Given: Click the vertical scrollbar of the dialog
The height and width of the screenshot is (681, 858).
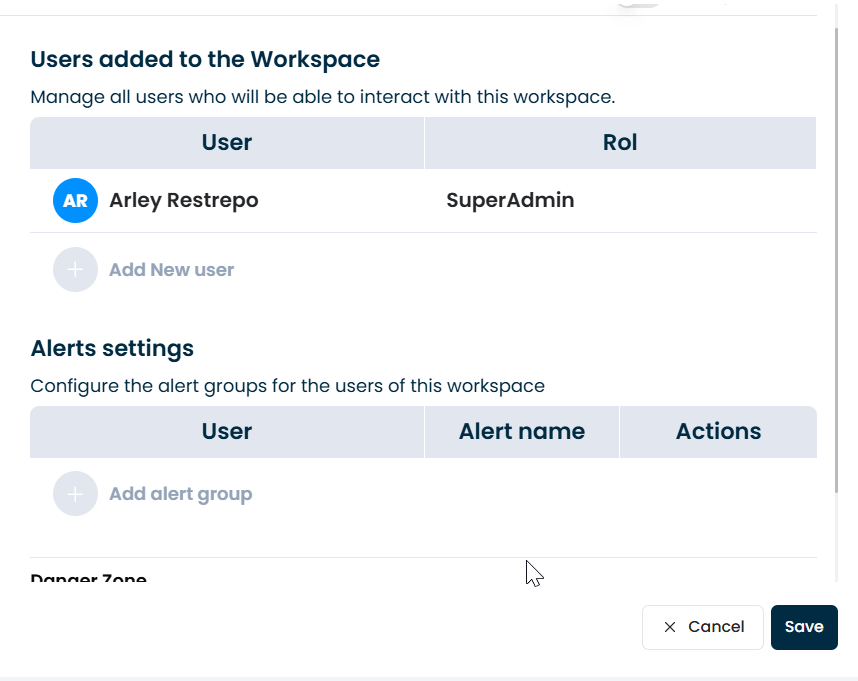Looking at the screenshot, I should coord(837,260).
